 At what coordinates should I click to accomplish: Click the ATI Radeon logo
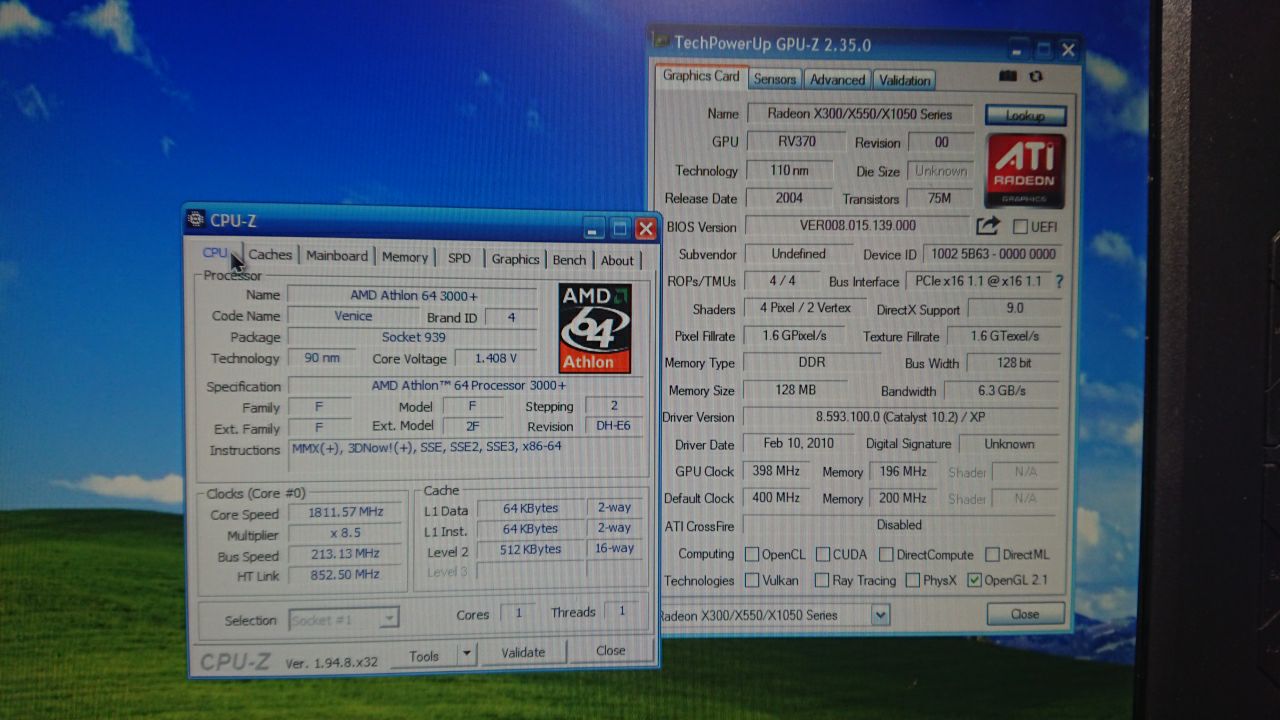1025,170
